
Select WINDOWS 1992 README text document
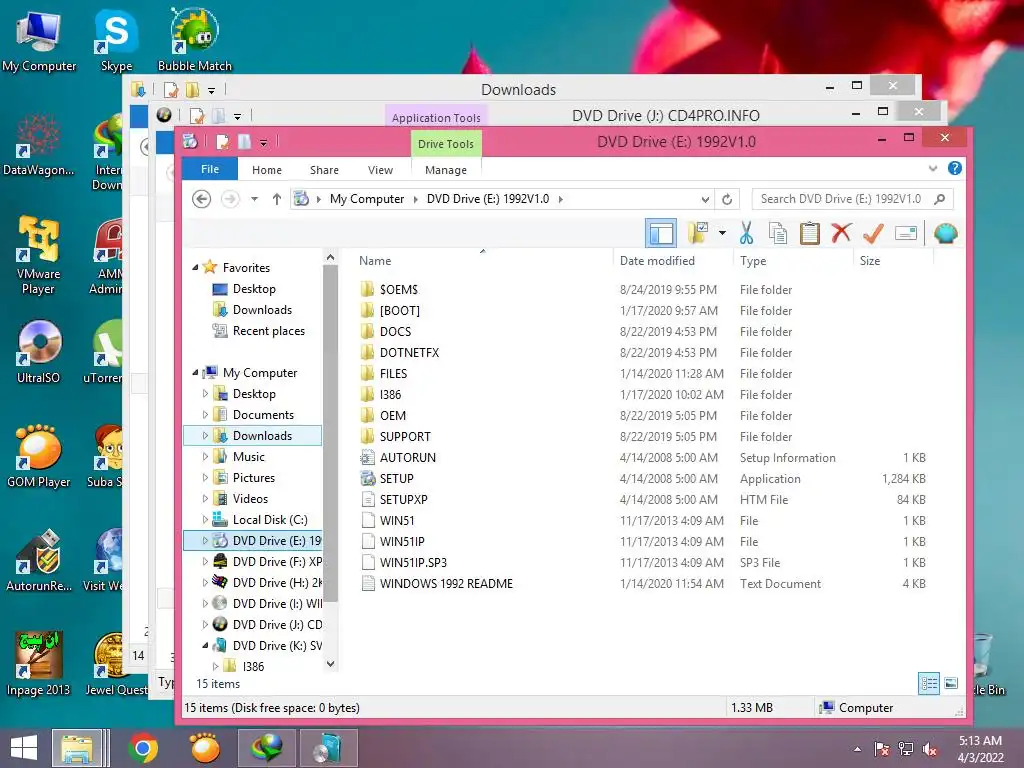446,583
